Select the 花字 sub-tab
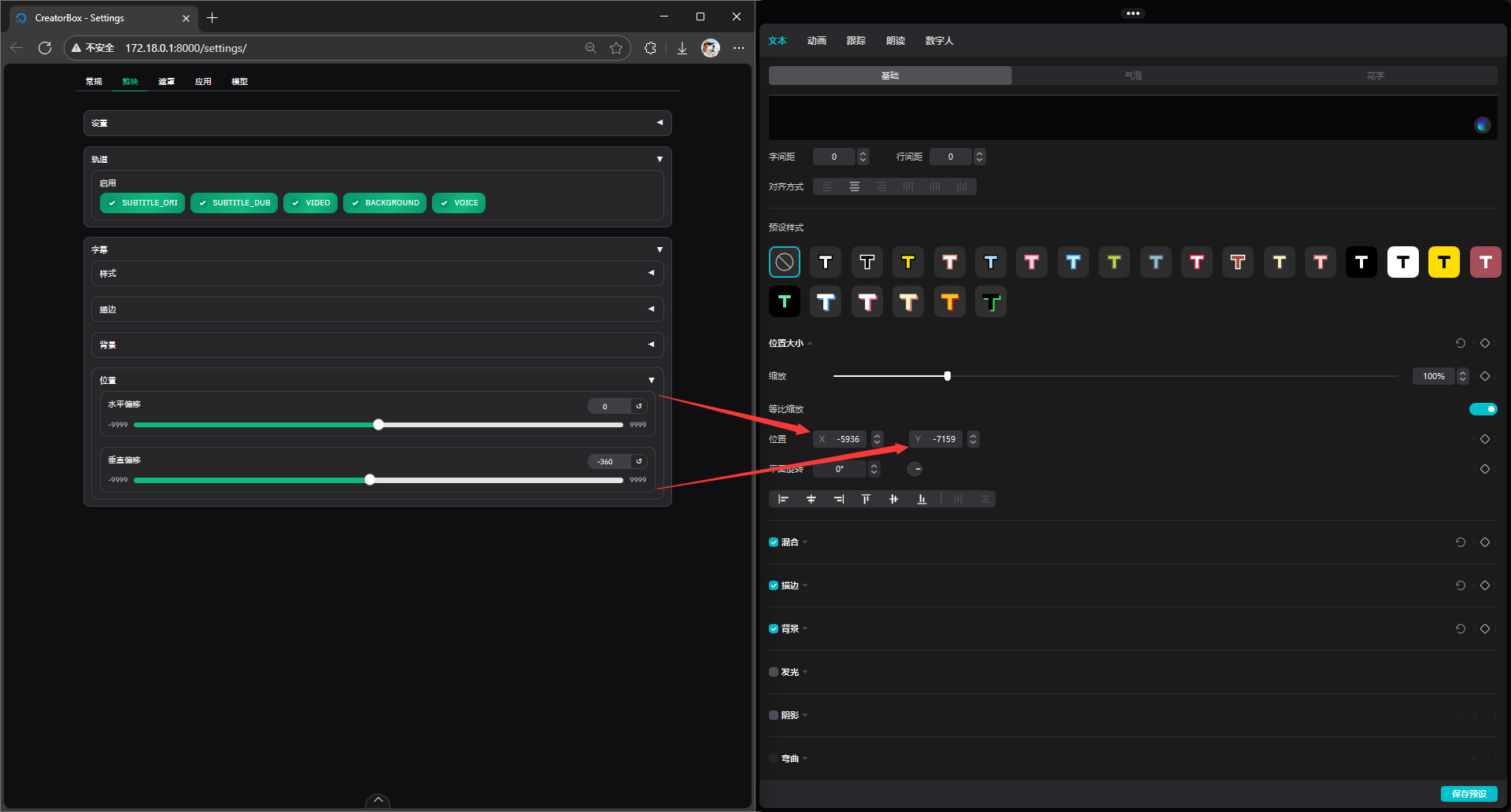 pyautogui.click(x=1376, y=76)
